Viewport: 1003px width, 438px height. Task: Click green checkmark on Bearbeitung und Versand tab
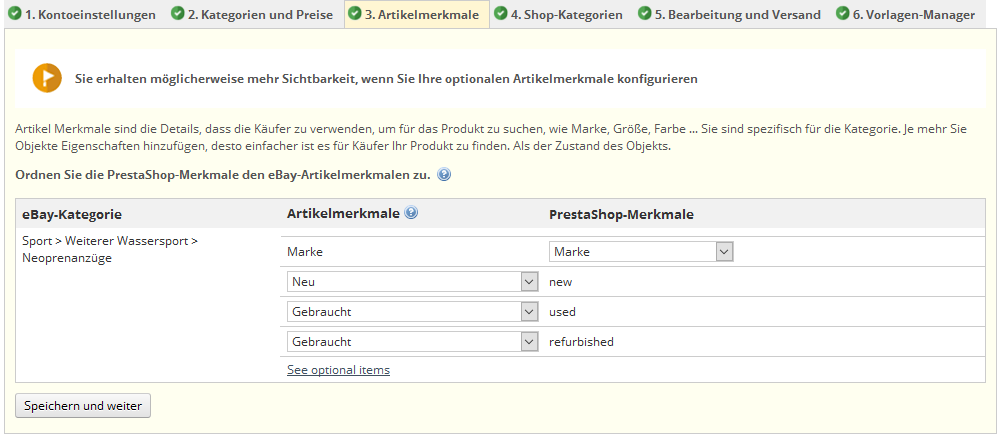pos(645,15)
